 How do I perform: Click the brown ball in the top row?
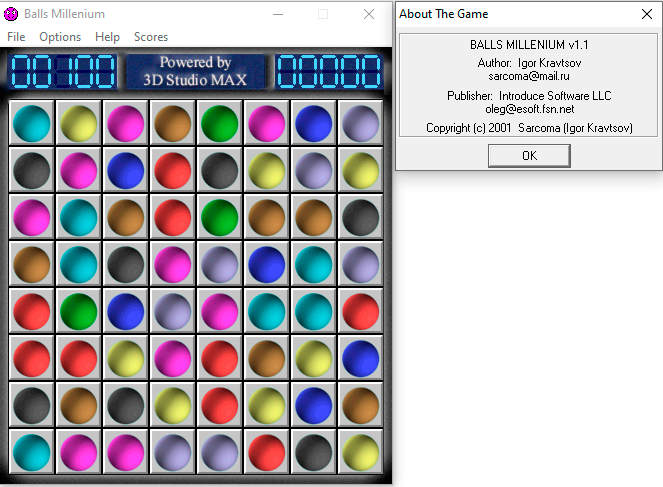click(172, 123)
